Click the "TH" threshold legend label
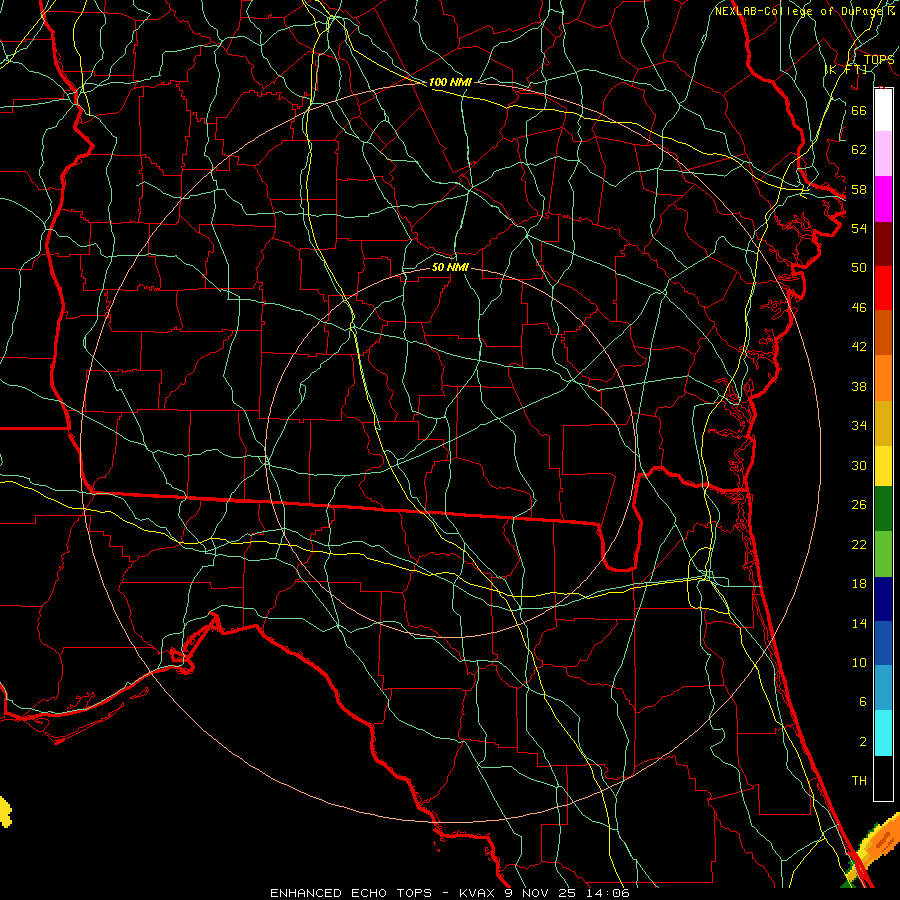Screen dimensions: 900x900 pyautogui.click(x=859, y=781)
